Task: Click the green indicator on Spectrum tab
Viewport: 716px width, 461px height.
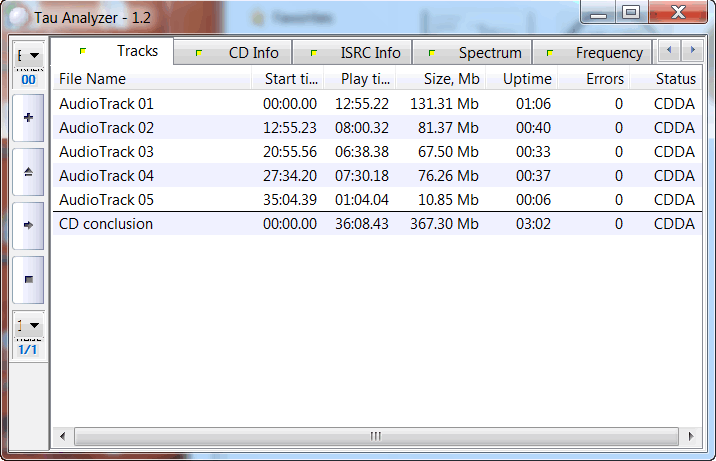Action: [x=432, y=53]
